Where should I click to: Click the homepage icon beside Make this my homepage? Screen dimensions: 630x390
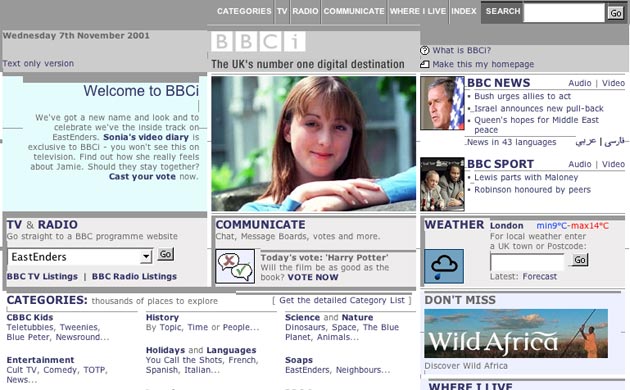point(425,64)
